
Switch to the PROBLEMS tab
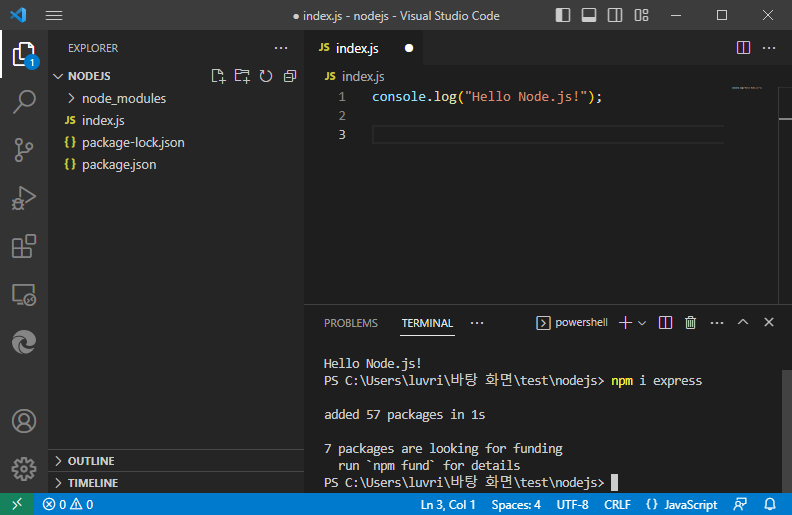[x=351, y=323]
